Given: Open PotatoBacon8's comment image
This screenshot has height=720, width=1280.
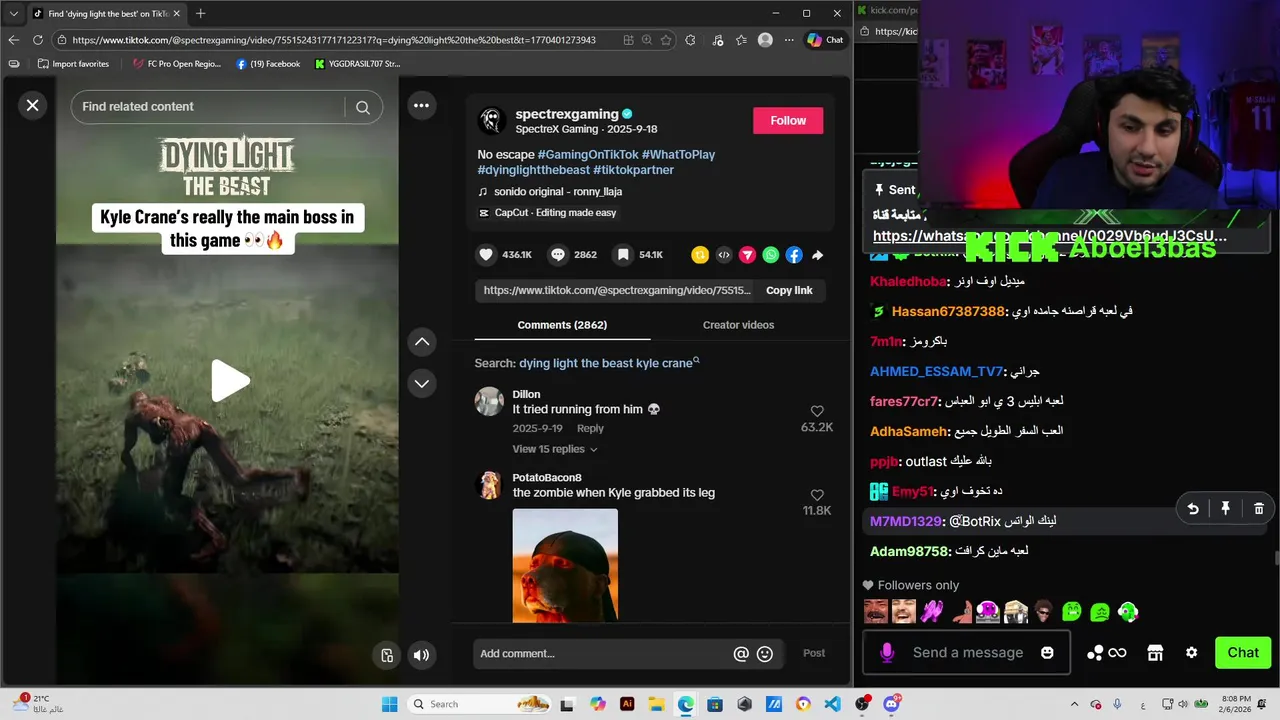Looking at the screenshot, I should [565, 565].
